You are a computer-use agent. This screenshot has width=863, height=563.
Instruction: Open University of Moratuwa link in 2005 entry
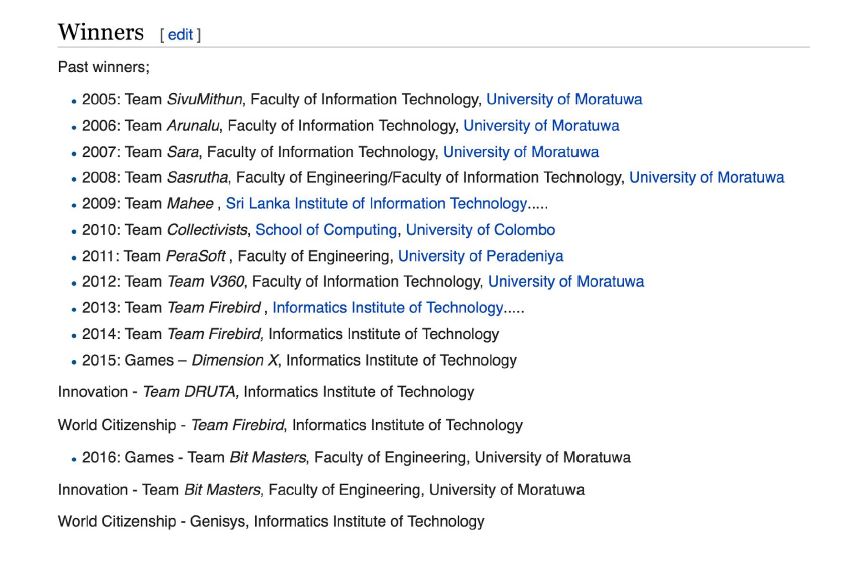564,99
